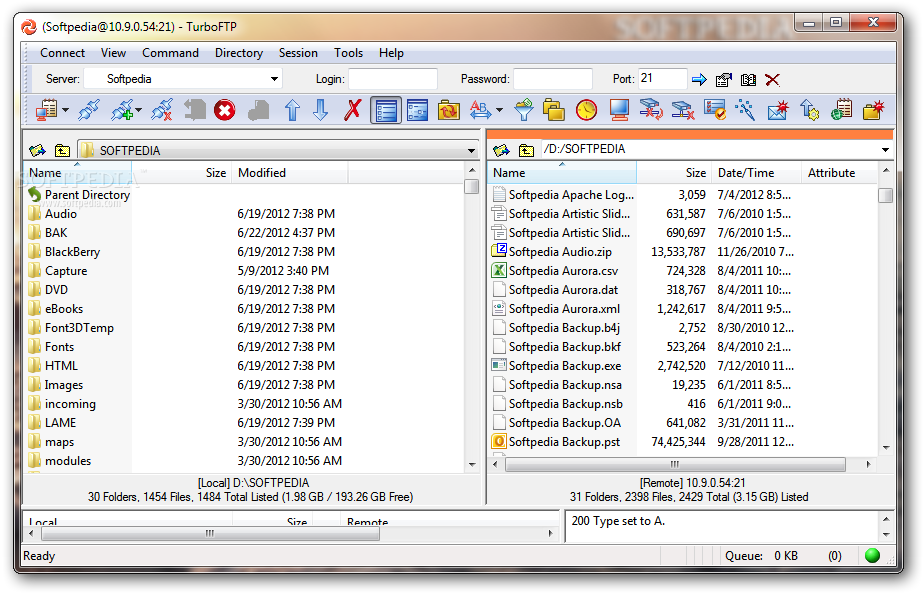Open the scheduler clock icon
The width and height of the screenshot is (924, 594).
click(x=586, y=110)
